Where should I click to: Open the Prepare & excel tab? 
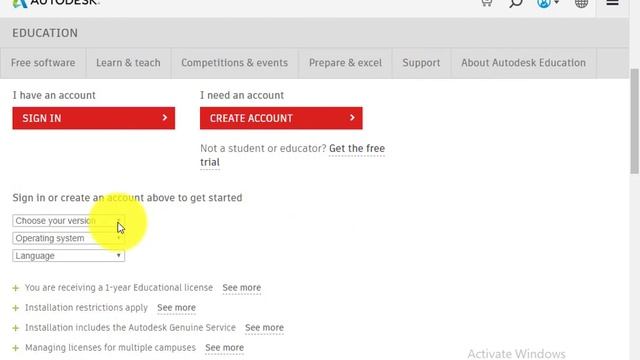pos(345,63)
